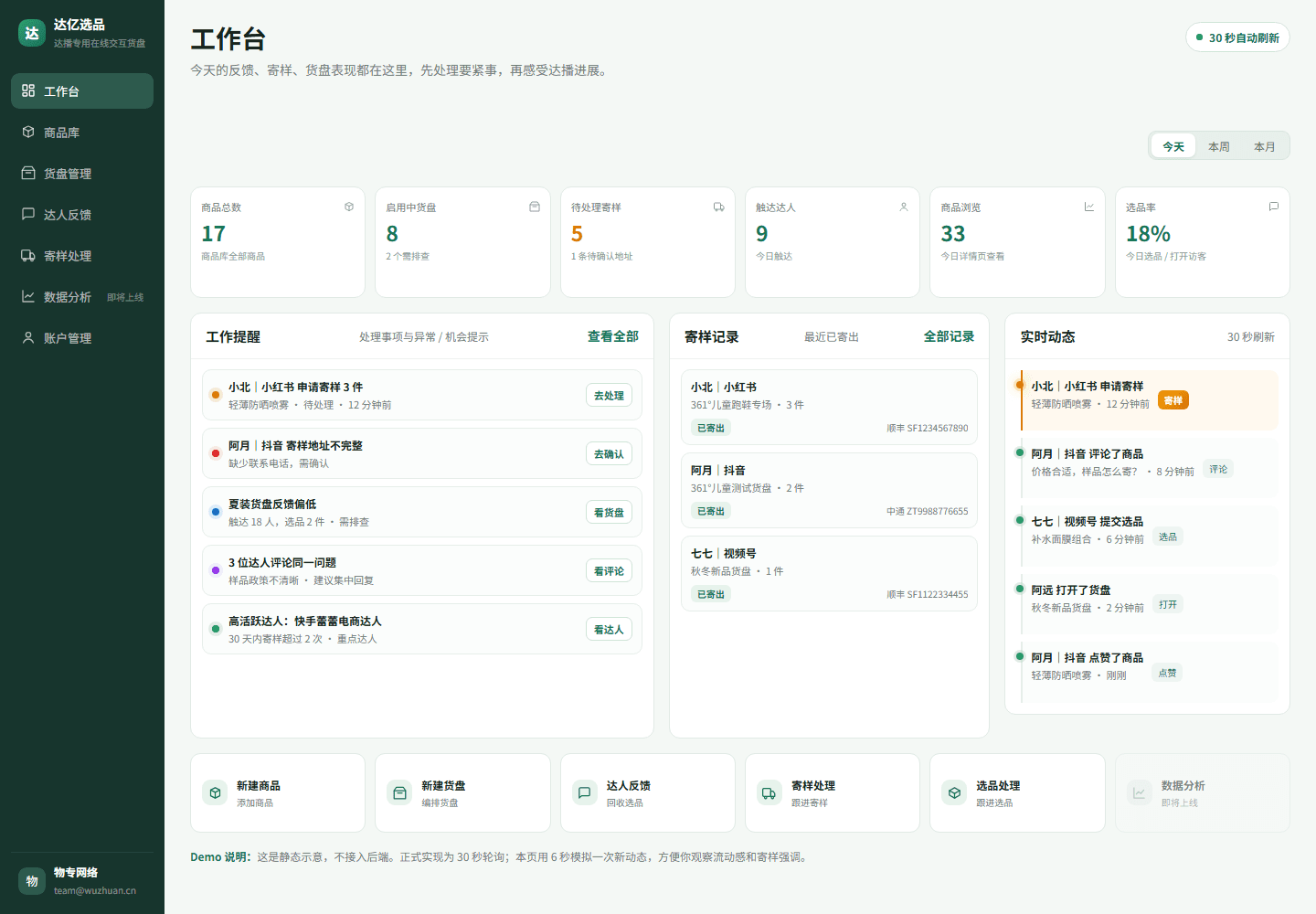
Task: Click the 新建货盘 shortcut icon
Action: [399, 793]
